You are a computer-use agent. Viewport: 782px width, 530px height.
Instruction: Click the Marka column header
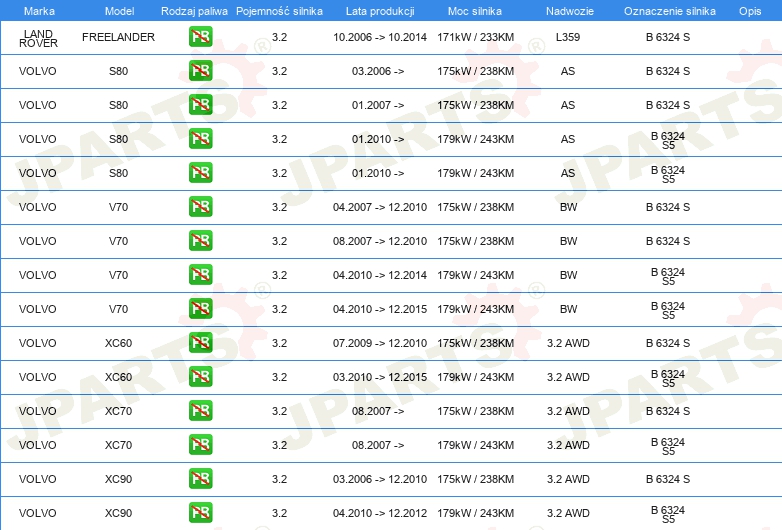pyautogui.click(x=39, y=11)
